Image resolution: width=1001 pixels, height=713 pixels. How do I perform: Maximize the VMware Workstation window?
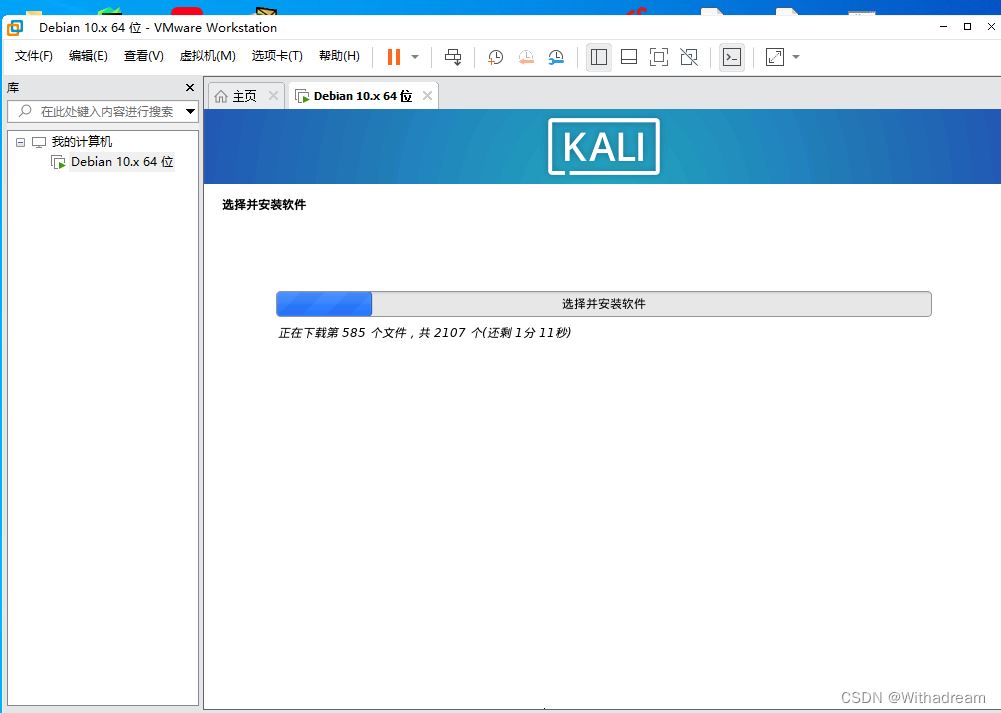(967, 27)
